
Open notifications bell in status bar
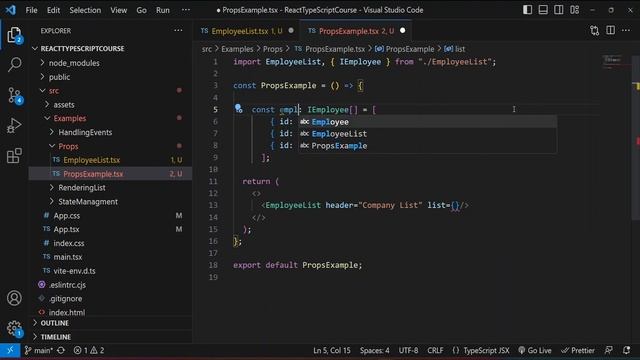(627, 350)
